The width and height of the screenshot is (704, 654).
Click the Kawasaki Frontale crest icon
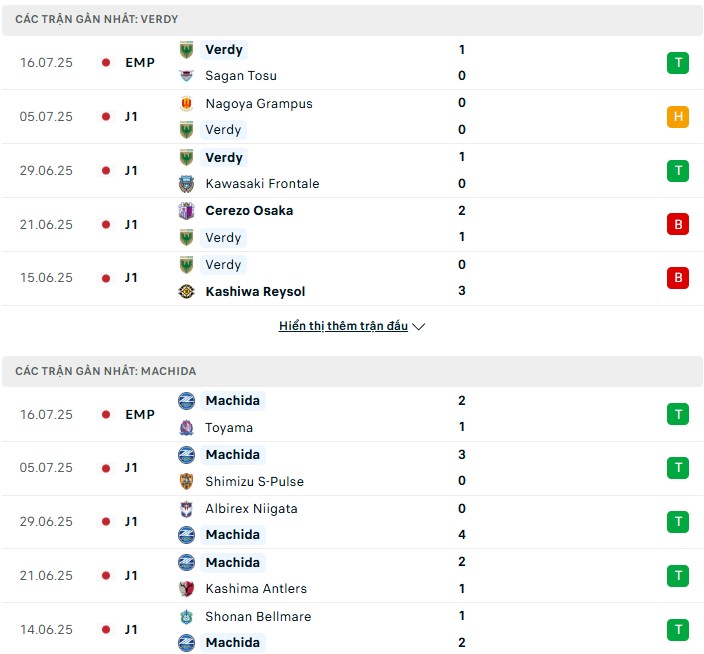186,184
